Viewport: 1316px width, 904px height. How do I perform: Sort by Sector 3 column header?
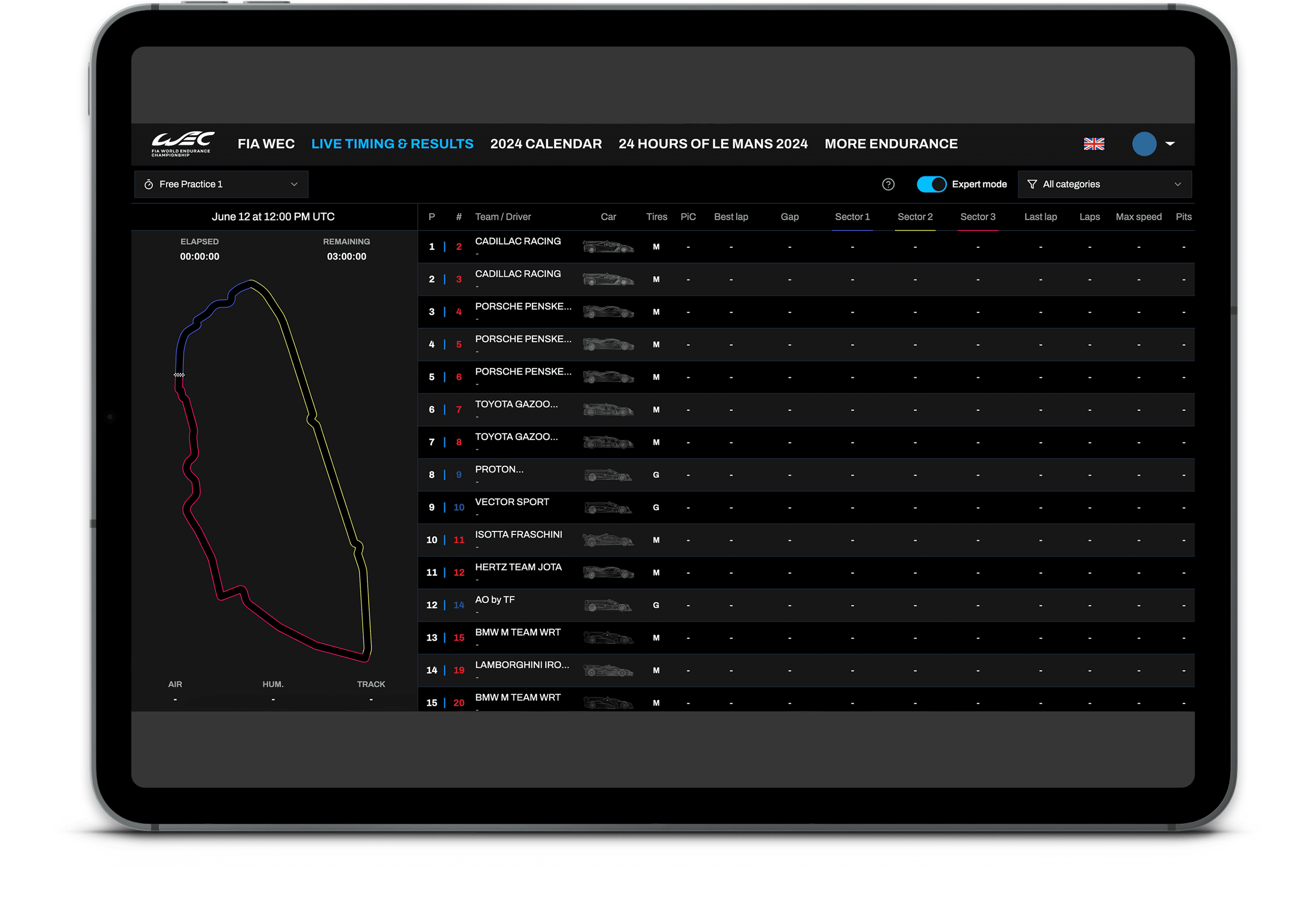[x=978, y=217]
